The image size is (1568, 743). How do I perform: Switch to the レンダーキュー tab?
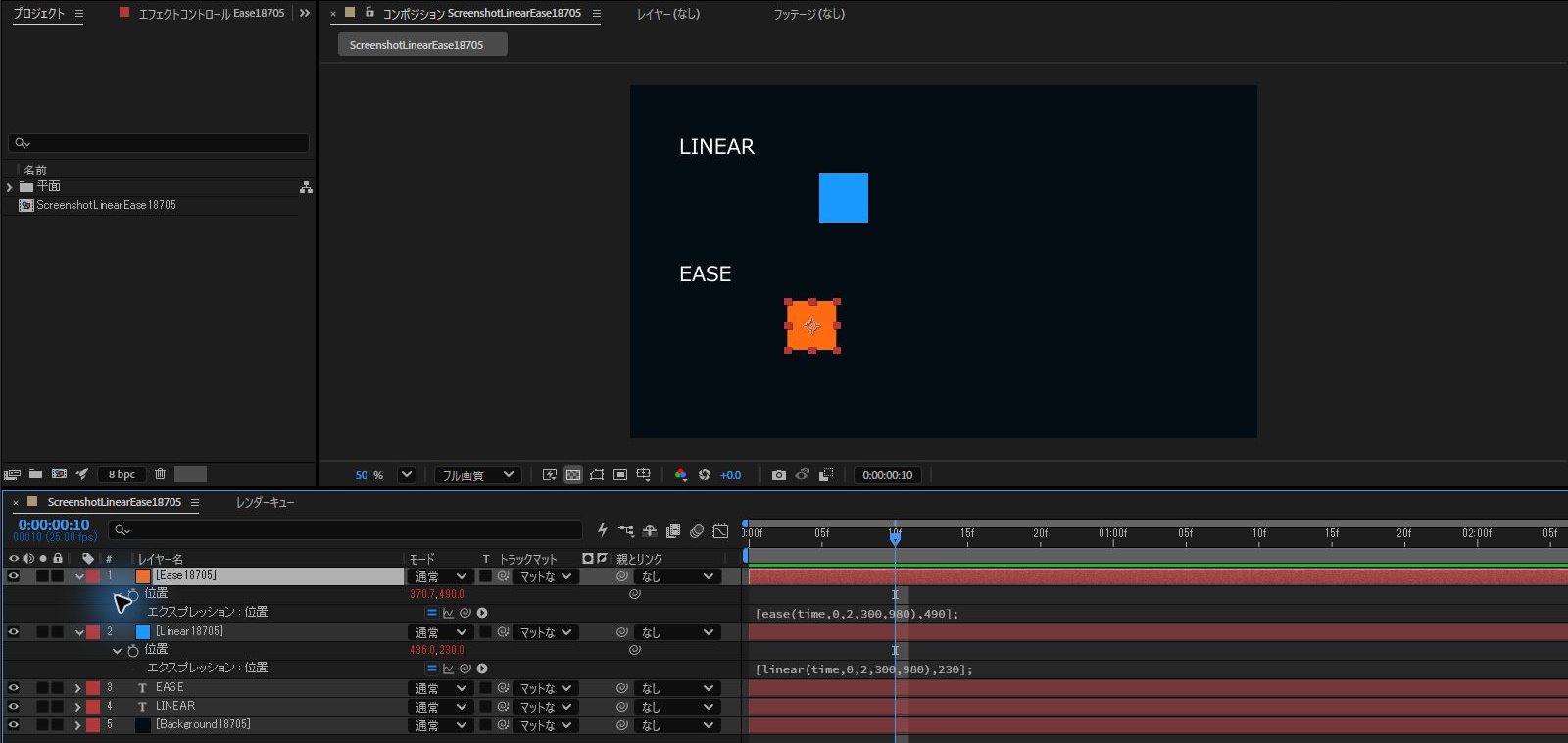click(265, 503)
